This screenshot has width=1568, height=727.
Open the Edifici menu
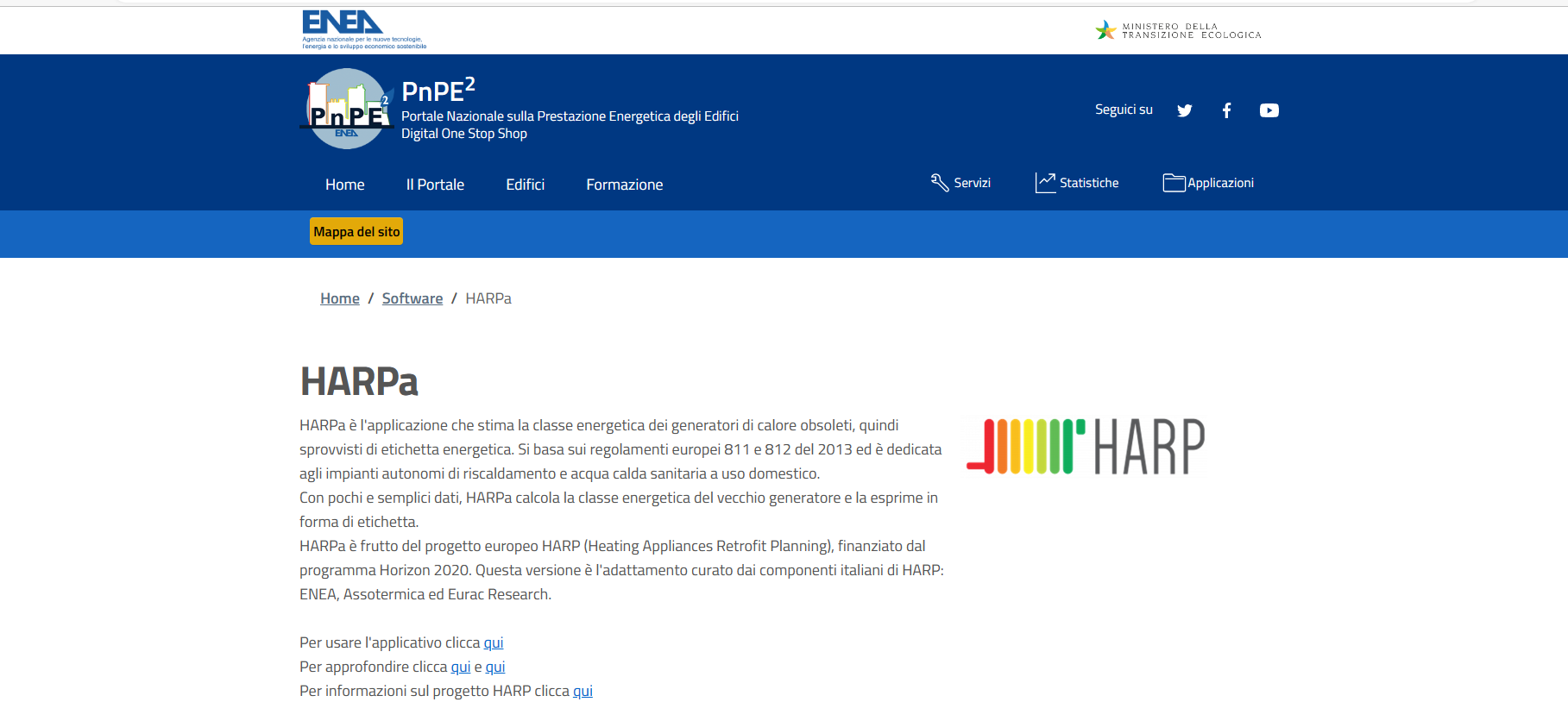click(x=526, y=185)
